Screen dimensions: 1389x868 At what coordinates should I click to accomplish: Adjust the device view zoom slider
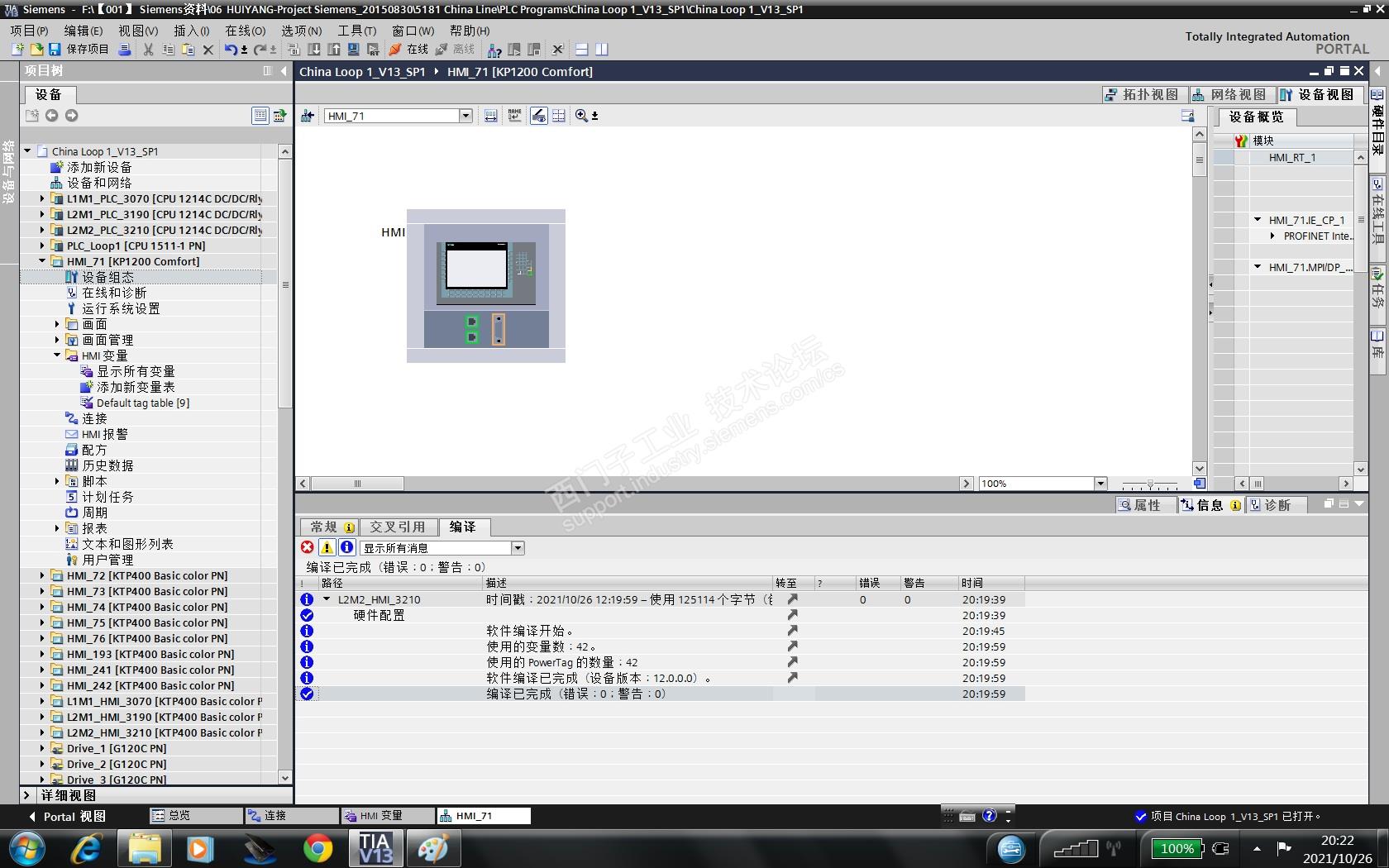click(x=1149, y=484)
